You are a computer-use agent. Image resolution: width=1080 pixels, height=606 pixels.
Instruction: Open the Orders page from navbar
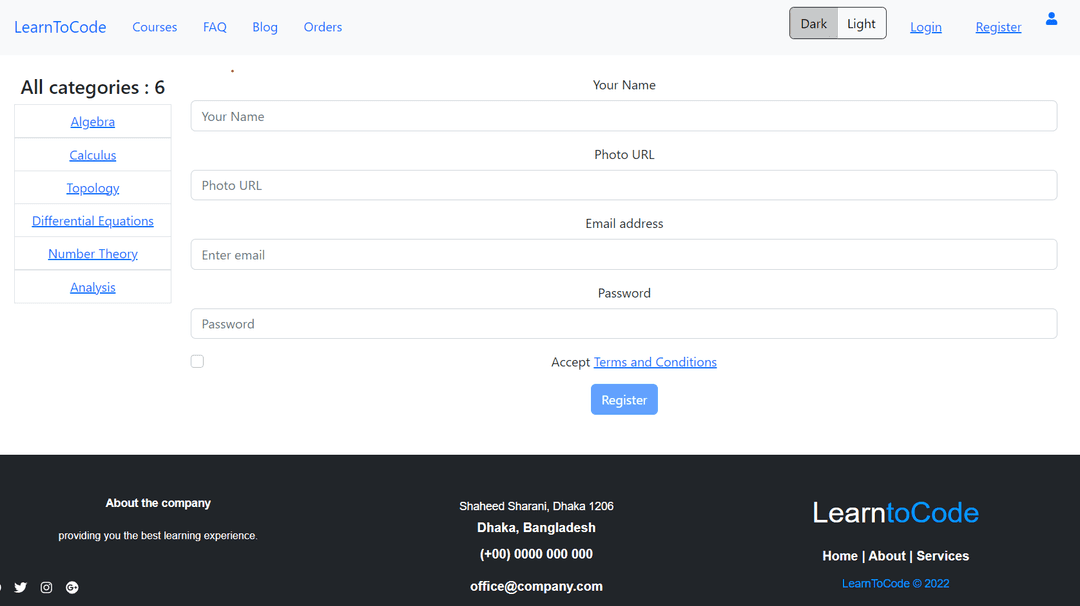tap(322, 27)
